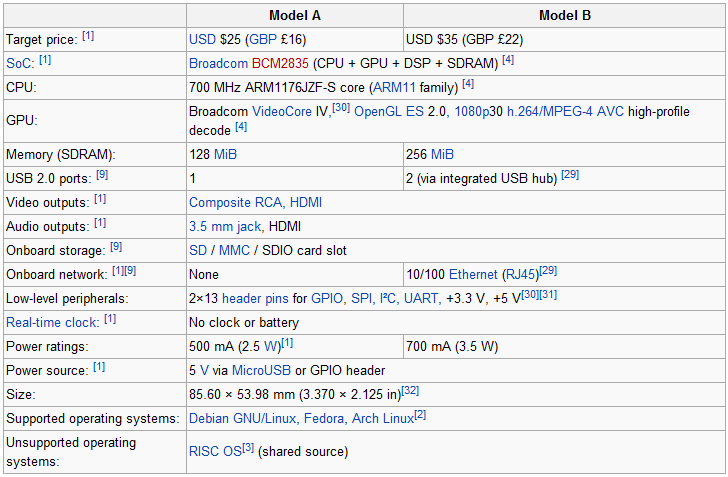
Task: Click the Ethernet link for Model B
Action: (472, 274)
